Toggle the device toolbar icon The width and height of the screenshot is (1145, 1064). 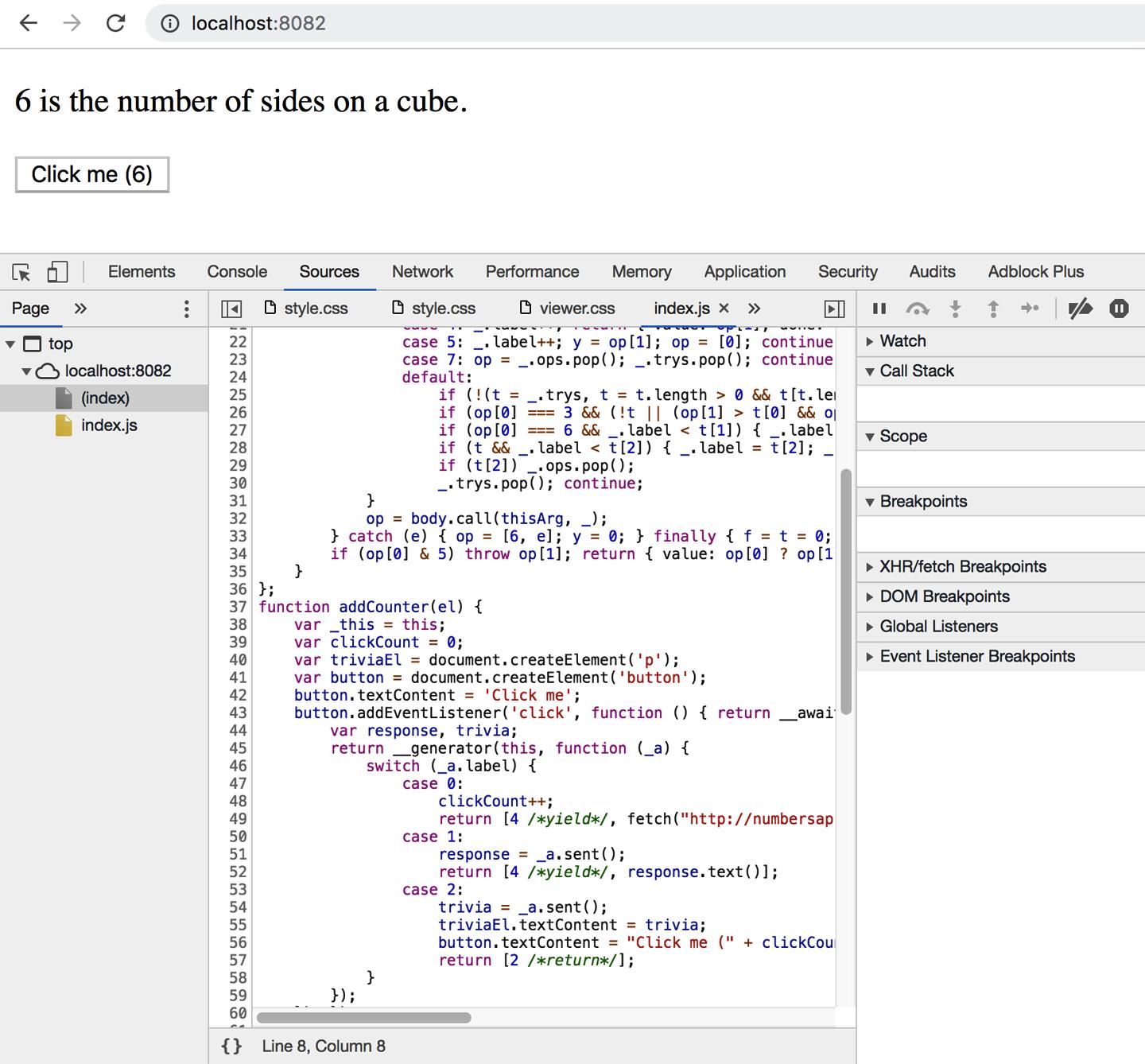57,272
